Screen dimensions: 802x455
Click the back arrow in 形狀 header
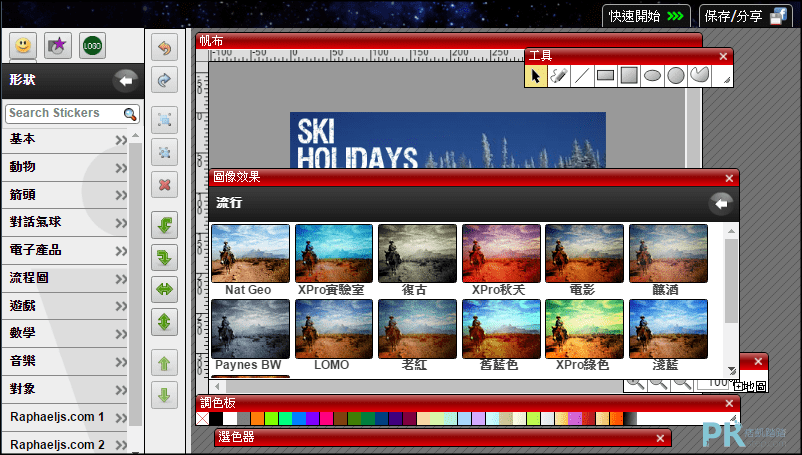[x=125, y=80]
